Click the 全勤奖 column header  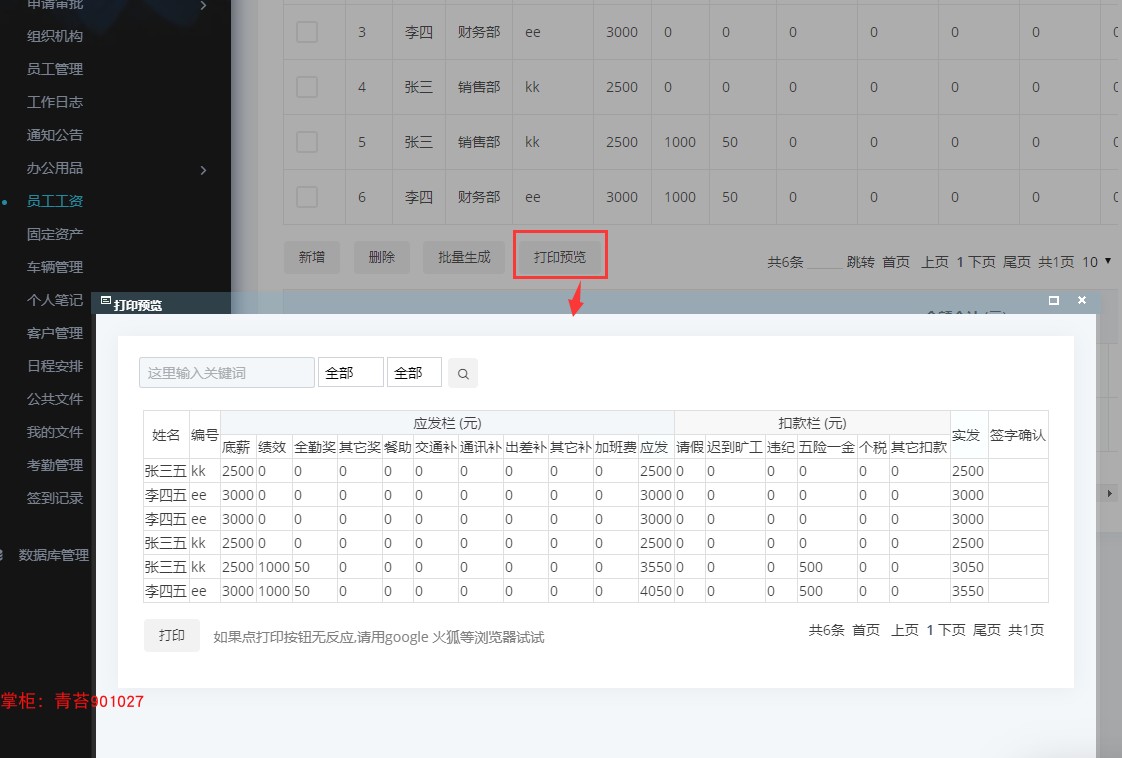[x=315, y=447]
